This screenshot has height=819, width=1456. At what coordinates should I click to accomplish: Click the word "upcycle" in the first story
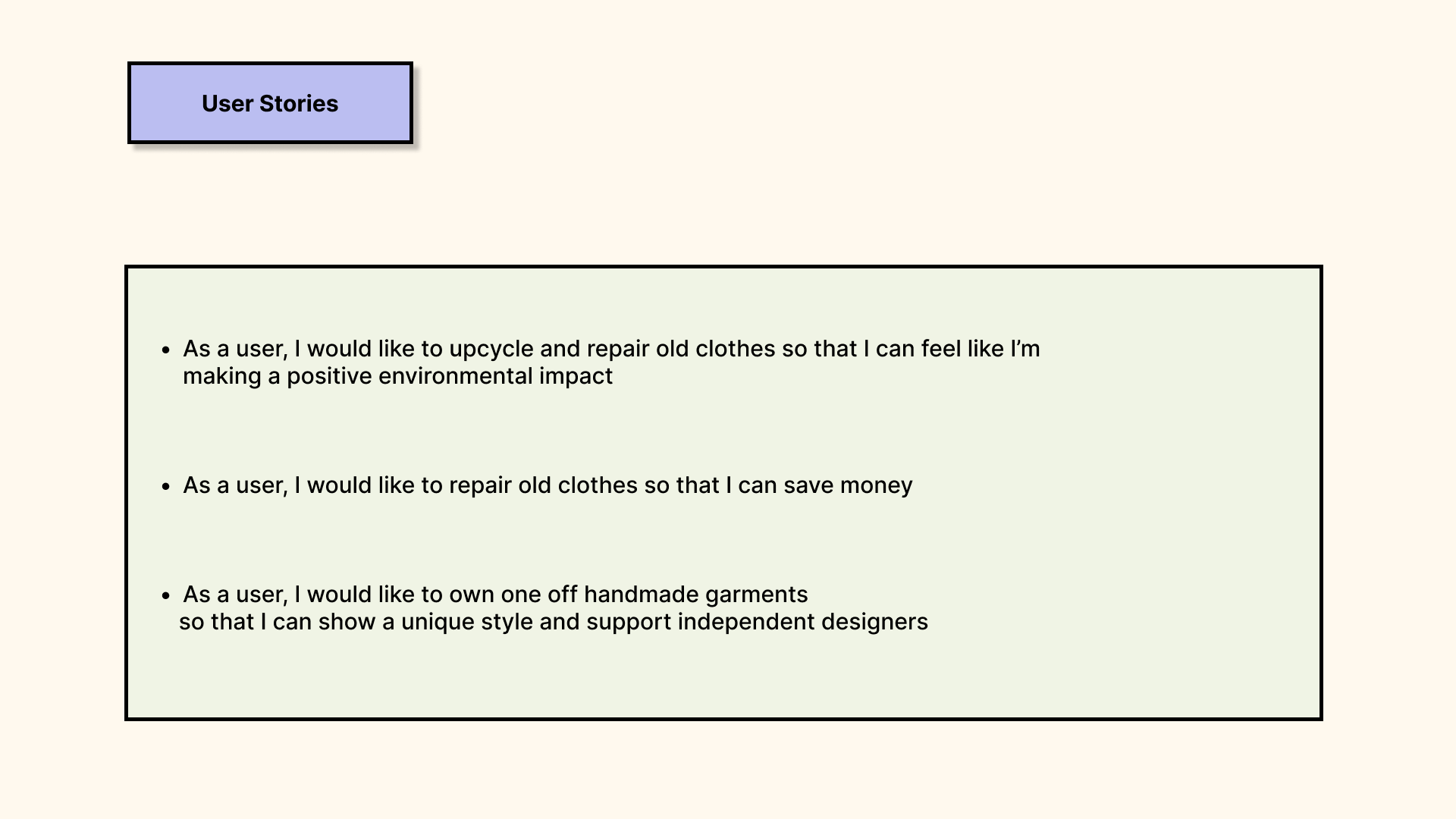coord(491,350)
